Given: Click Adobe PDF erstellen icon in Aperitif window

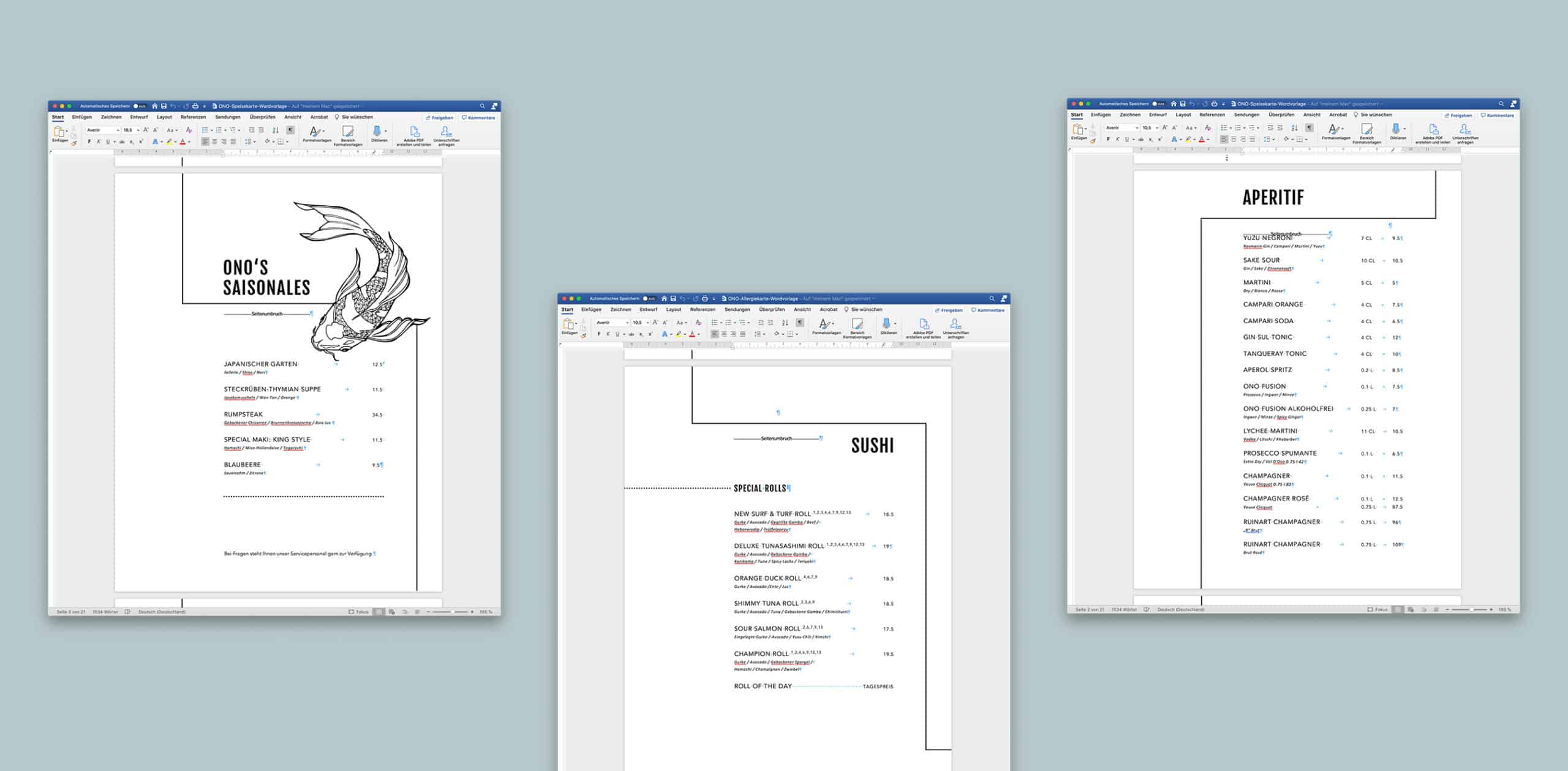Looking at the screenshot, I should coord(1433,129).
